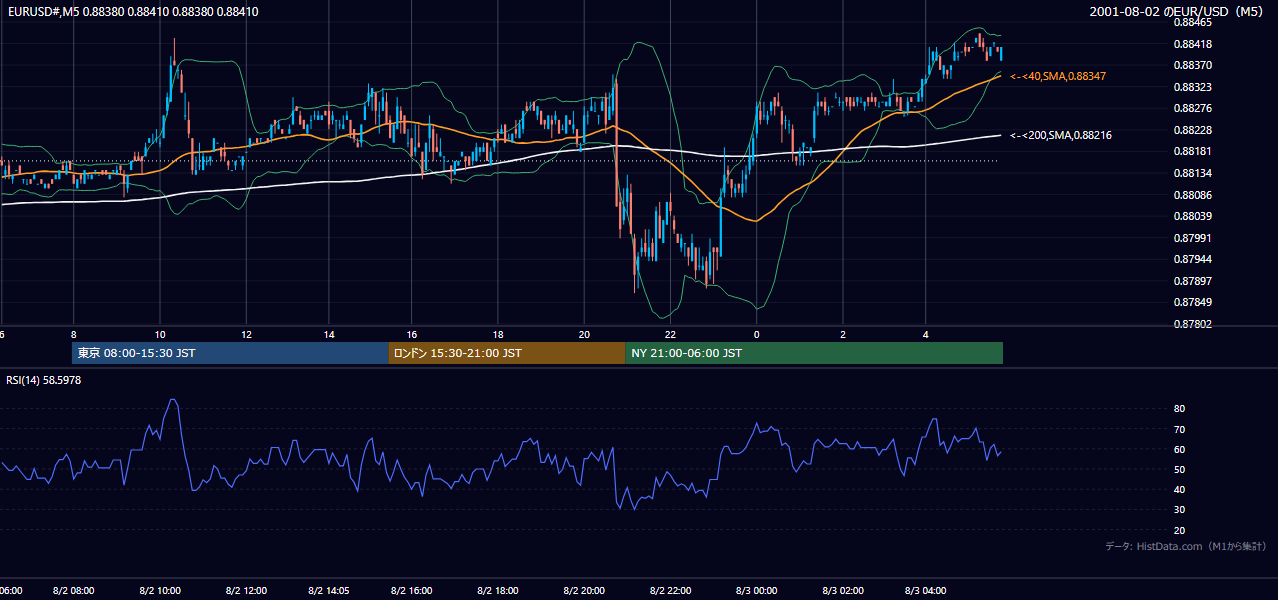Click RSI axis level 70
This screenshot has width=1278, height=600.
1179,429
